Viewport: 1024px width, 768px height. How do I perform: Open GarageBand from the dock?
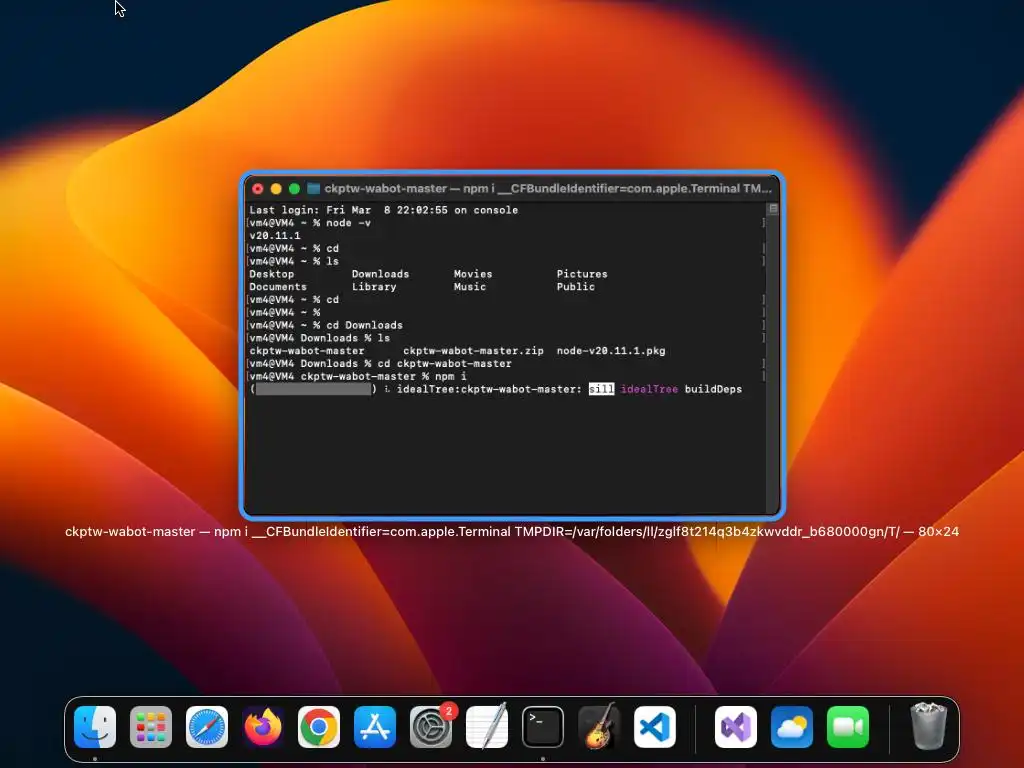[599, 727]
